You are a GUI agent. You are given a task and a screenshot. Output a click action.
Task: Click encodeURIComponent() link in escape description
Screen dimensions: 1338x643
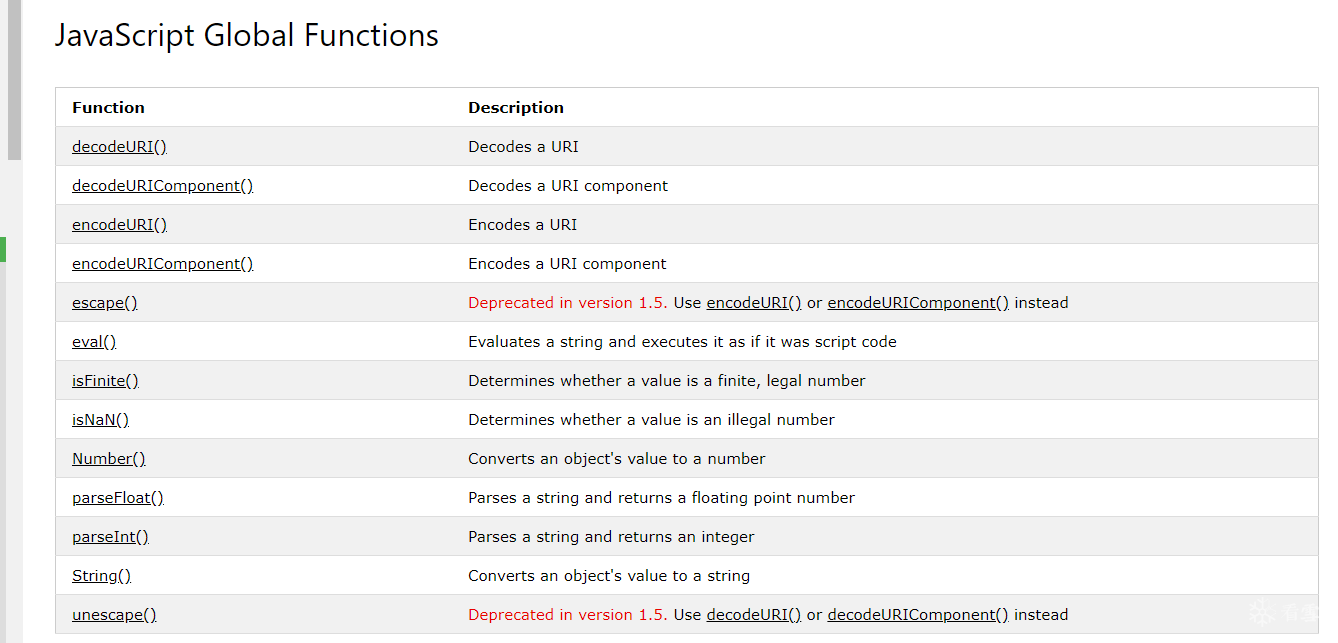point(918,303)
